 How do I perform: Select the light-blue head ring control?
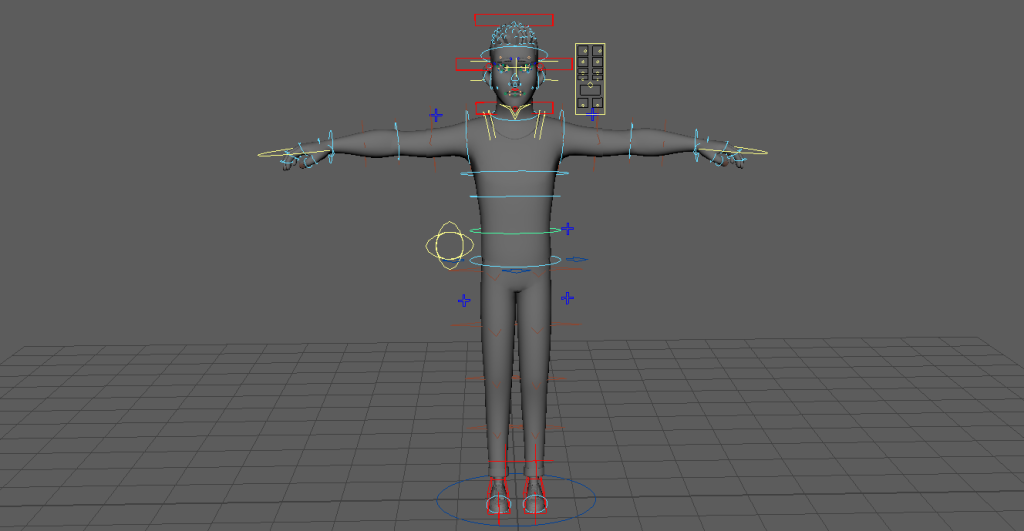[515, 53]
